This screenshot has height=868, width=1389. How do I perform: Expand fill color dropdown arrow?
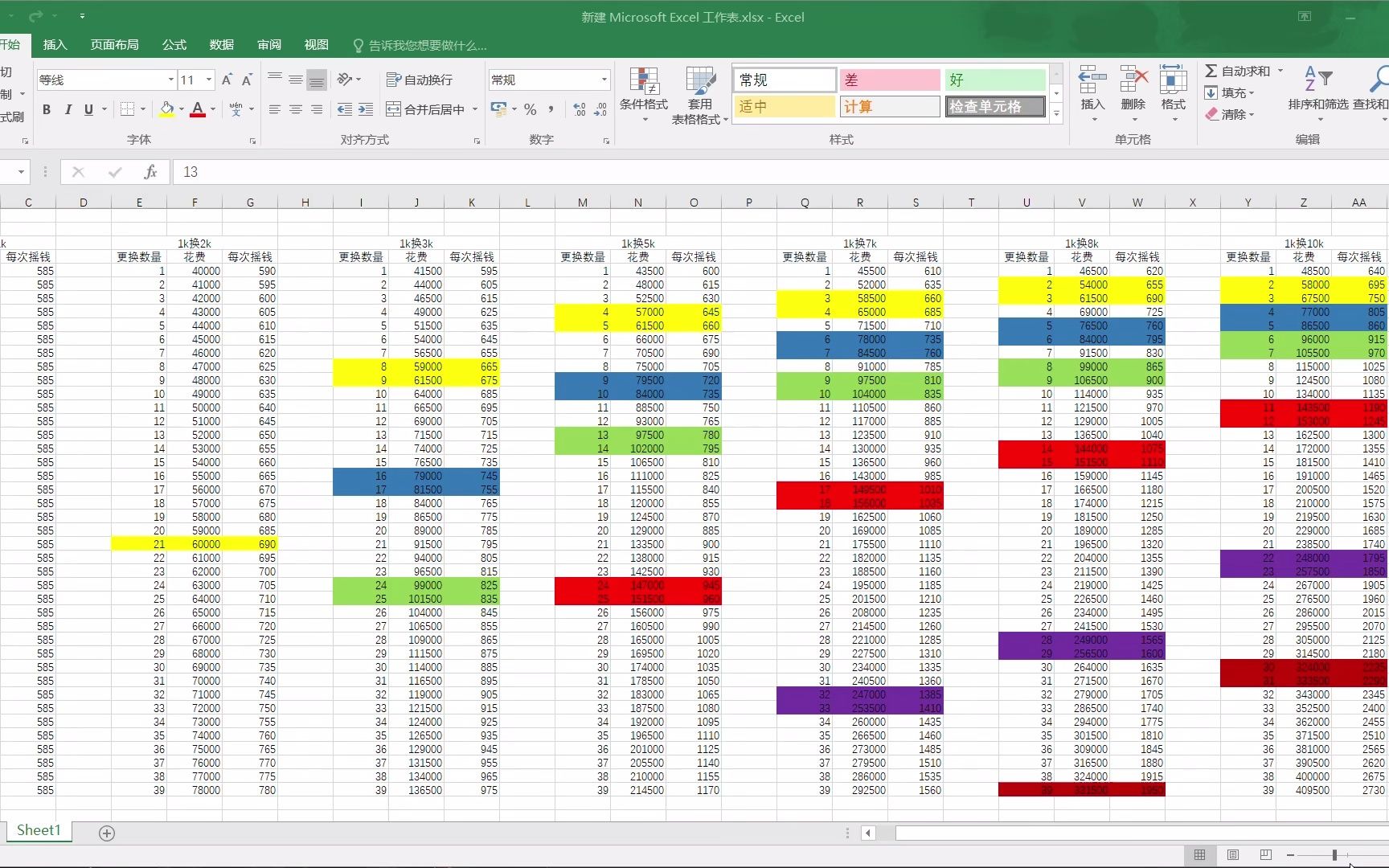click(182, 109)
